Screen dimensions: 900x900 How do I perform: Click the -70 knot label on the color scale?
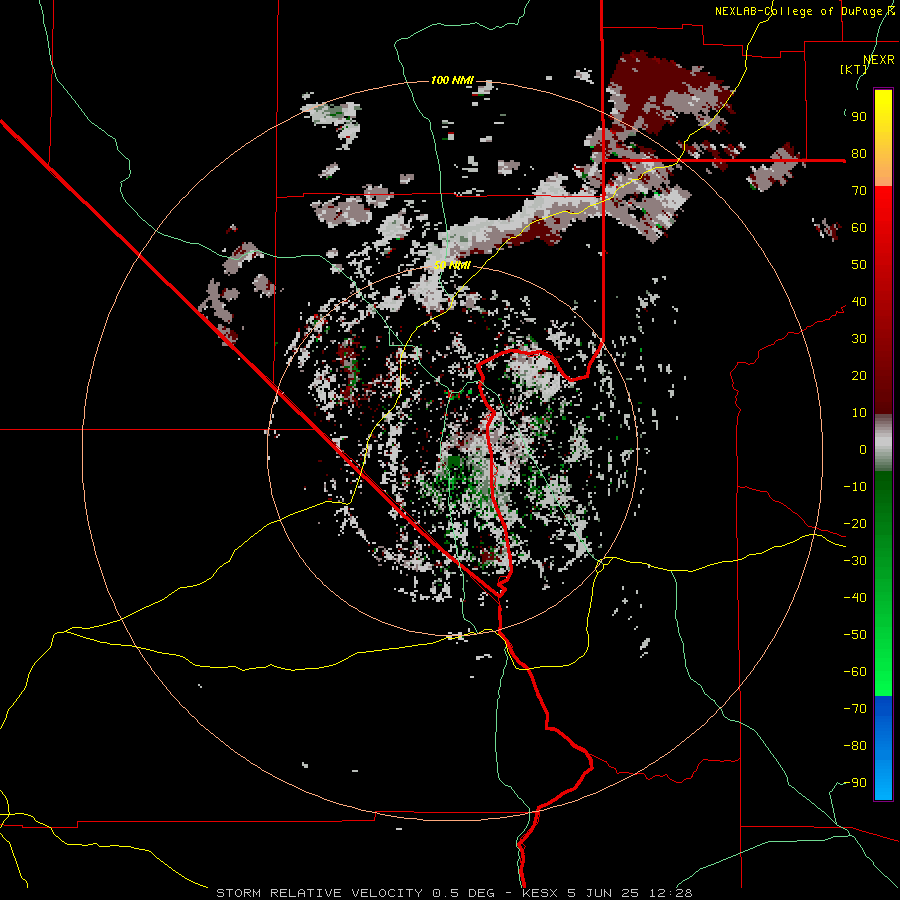coord(855,709)
